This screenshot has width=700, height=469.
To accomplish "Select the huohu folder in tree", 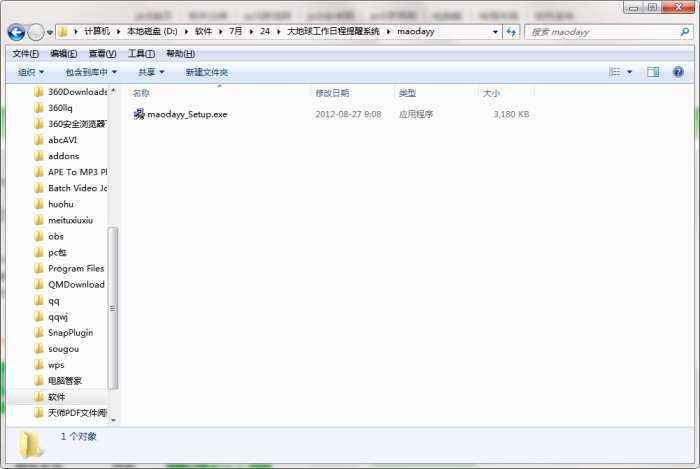I will click(54, 204).
